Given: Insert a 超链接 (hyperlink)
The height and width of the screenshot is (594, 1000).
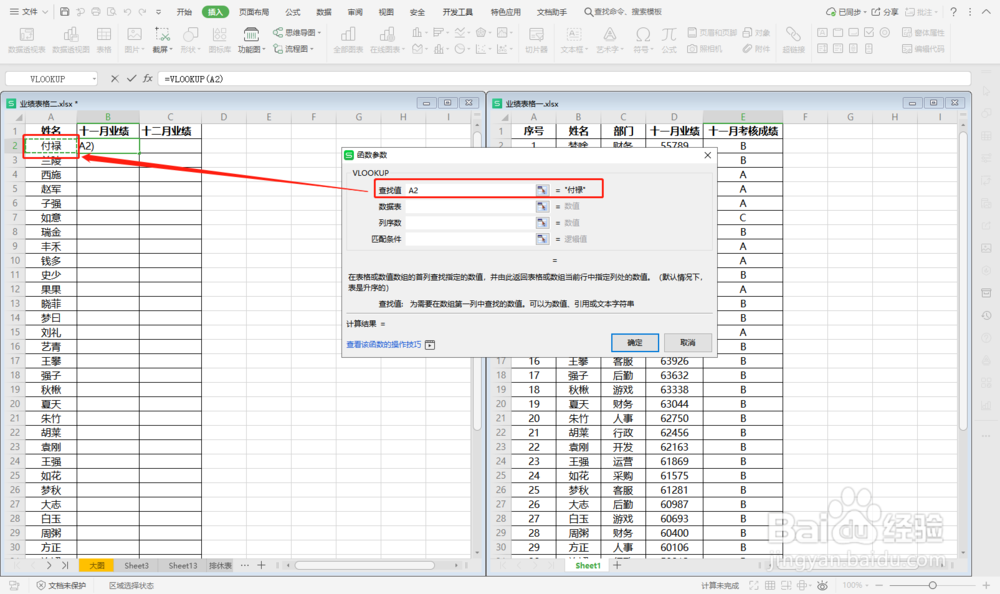Looking at the screenshot, I should [792, 39].
